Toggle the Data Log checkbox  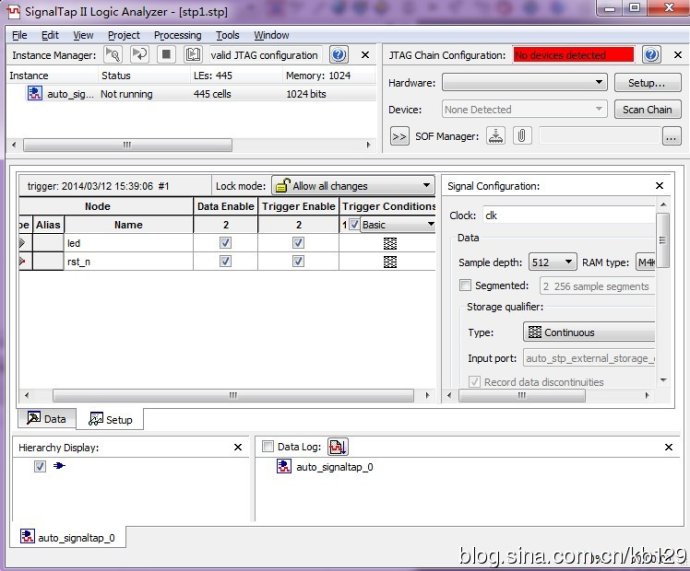tap(268, 447)
